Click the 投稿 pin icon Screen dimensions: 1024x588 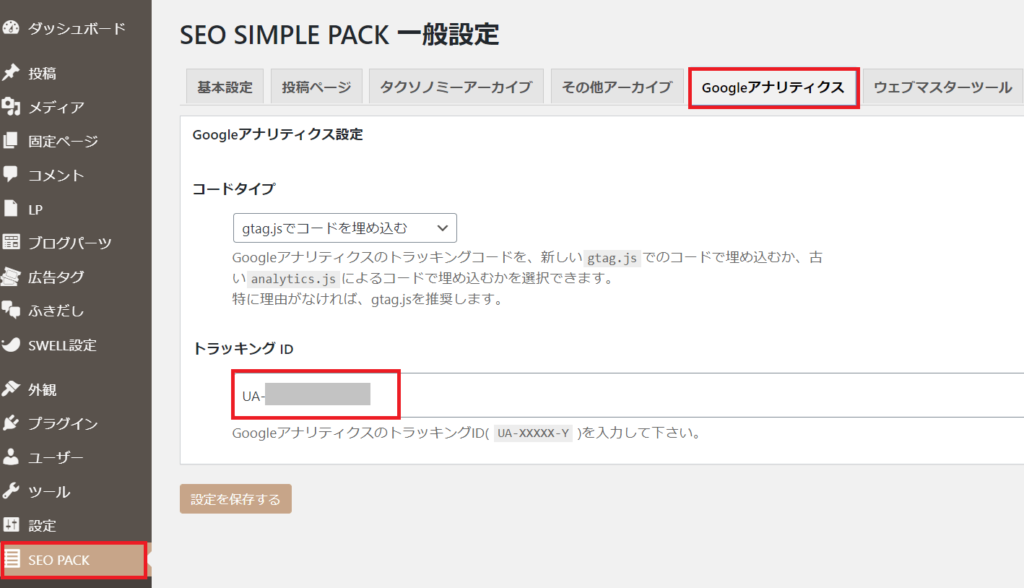click(10, 73)
